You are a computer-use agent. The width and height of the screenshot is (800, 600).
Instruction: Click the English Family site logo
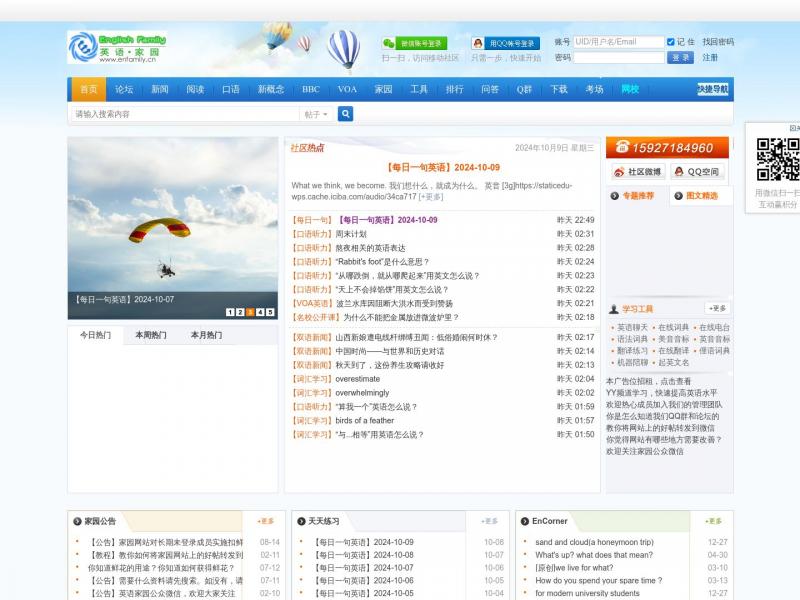click(x=115, y=47)
